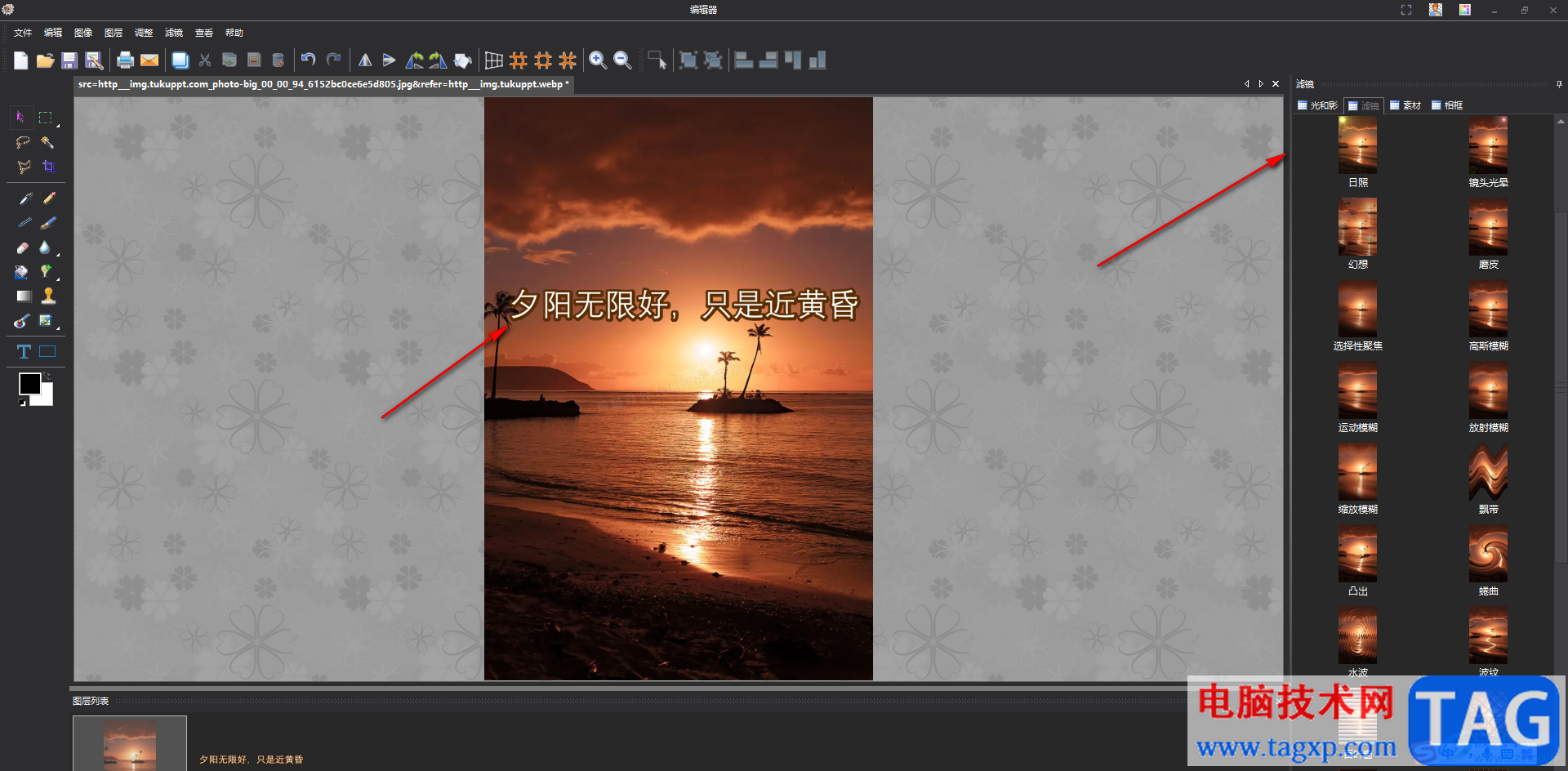Viewport: 1568px width, 771px height.
Task: Select the arrow pointer tool
Action: coord(22,118)
